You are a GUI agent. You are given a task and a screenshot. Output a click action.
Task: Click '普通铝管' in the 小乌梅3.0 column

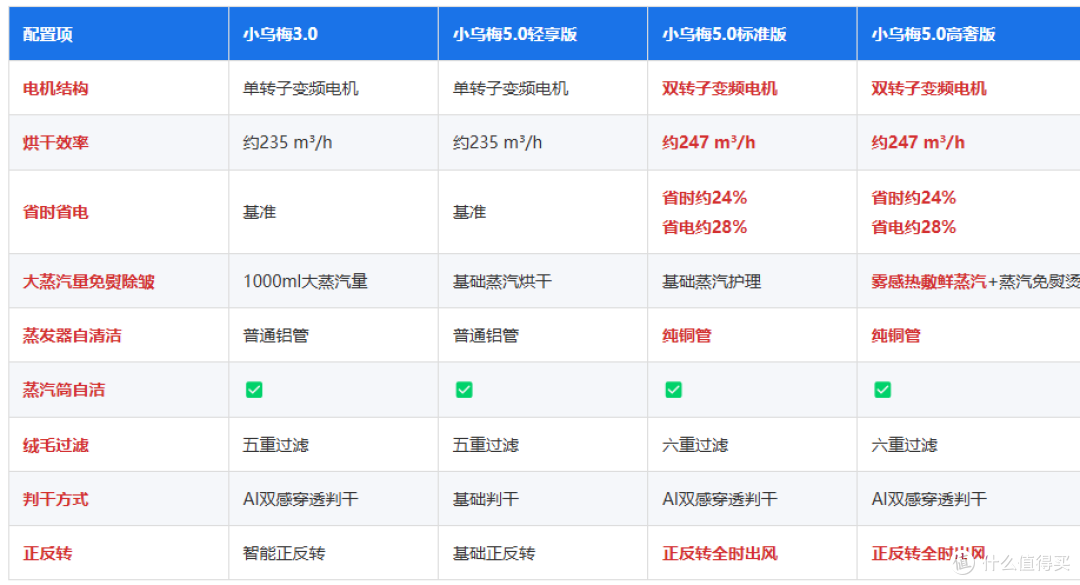click(276, 336)
